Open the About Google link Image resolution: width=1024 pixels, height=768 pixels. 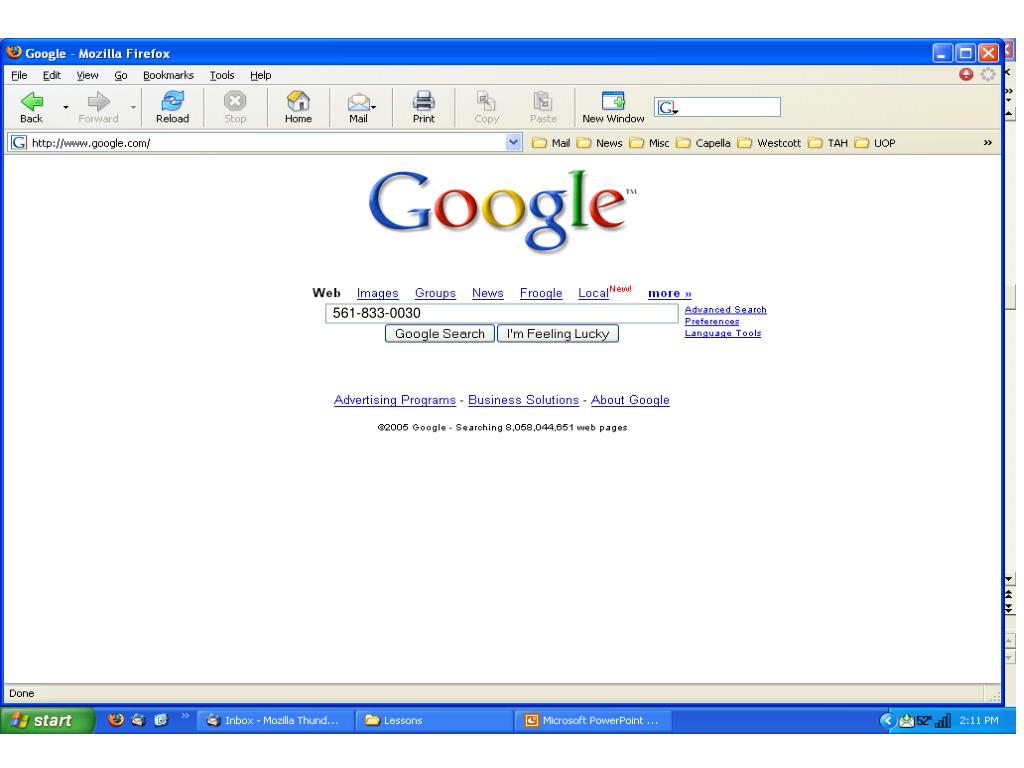(x=630, y=400)
